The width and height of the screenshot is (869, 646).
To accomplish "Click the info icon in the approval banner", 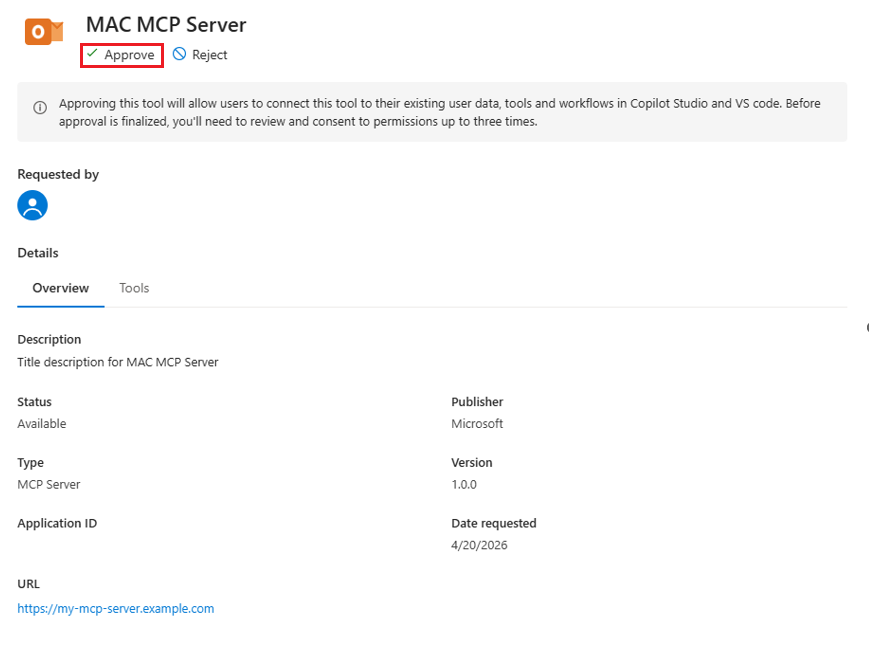I will pyautogui.click(x=40, y=107).
